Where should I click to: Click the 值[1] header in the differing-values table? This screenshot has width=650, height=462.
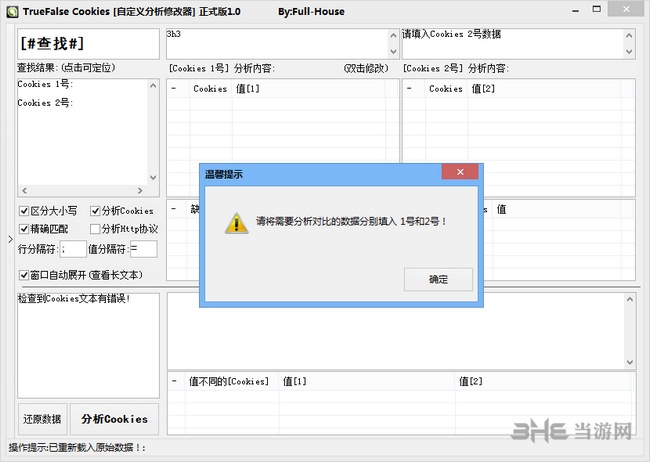click(x=367, y=381)
